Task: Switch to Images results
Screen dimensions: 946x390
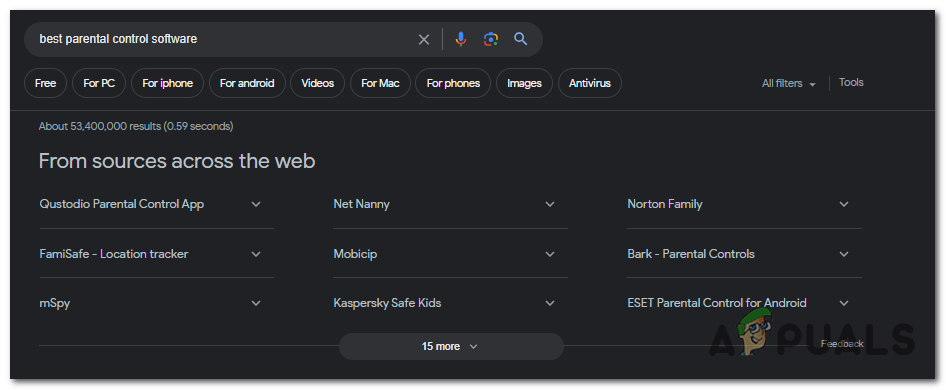Action: [x=524, y=83]
